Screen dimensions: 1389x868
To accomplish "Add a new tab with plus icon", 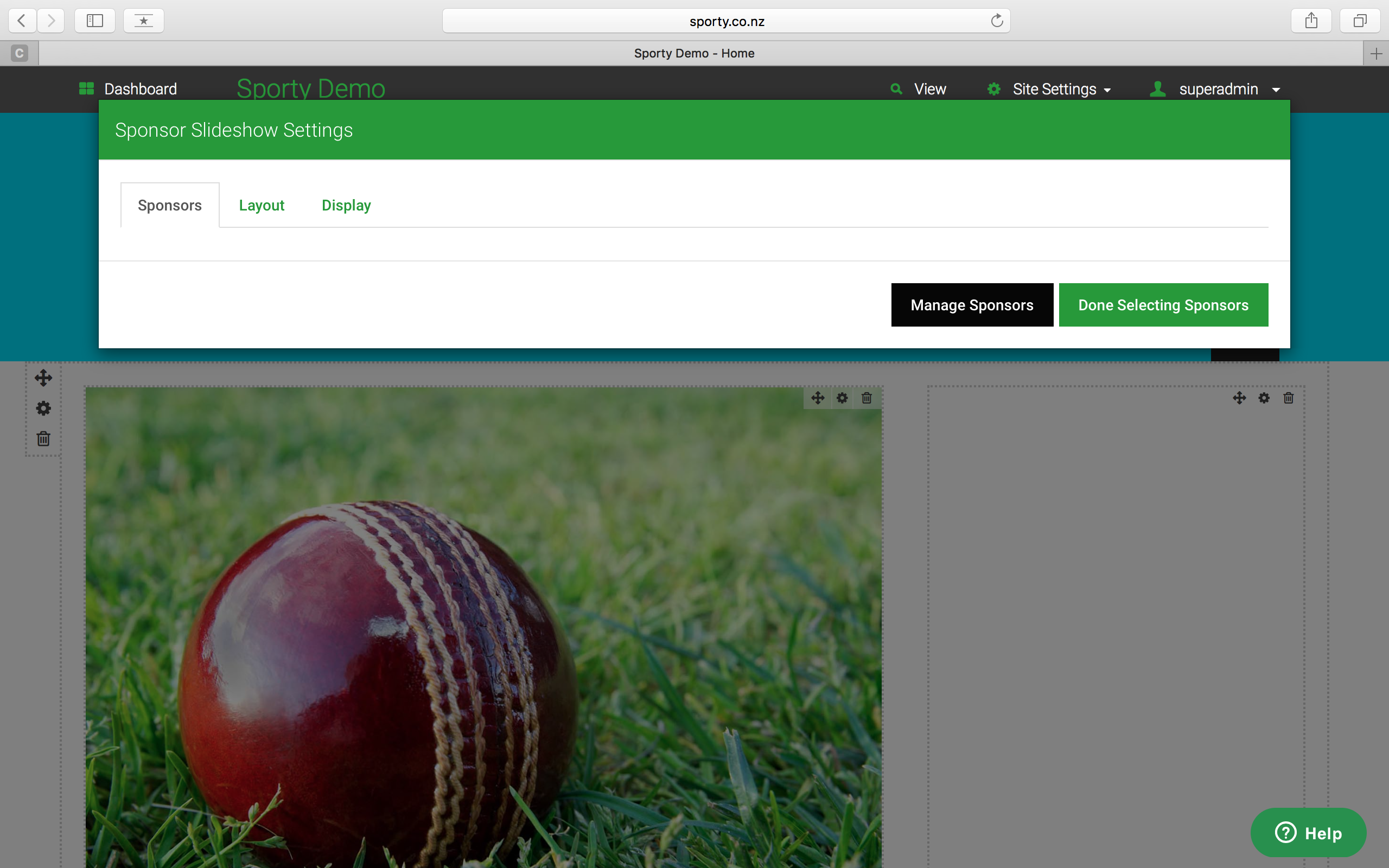I will pyautogui.click(x=1376, y=53).
